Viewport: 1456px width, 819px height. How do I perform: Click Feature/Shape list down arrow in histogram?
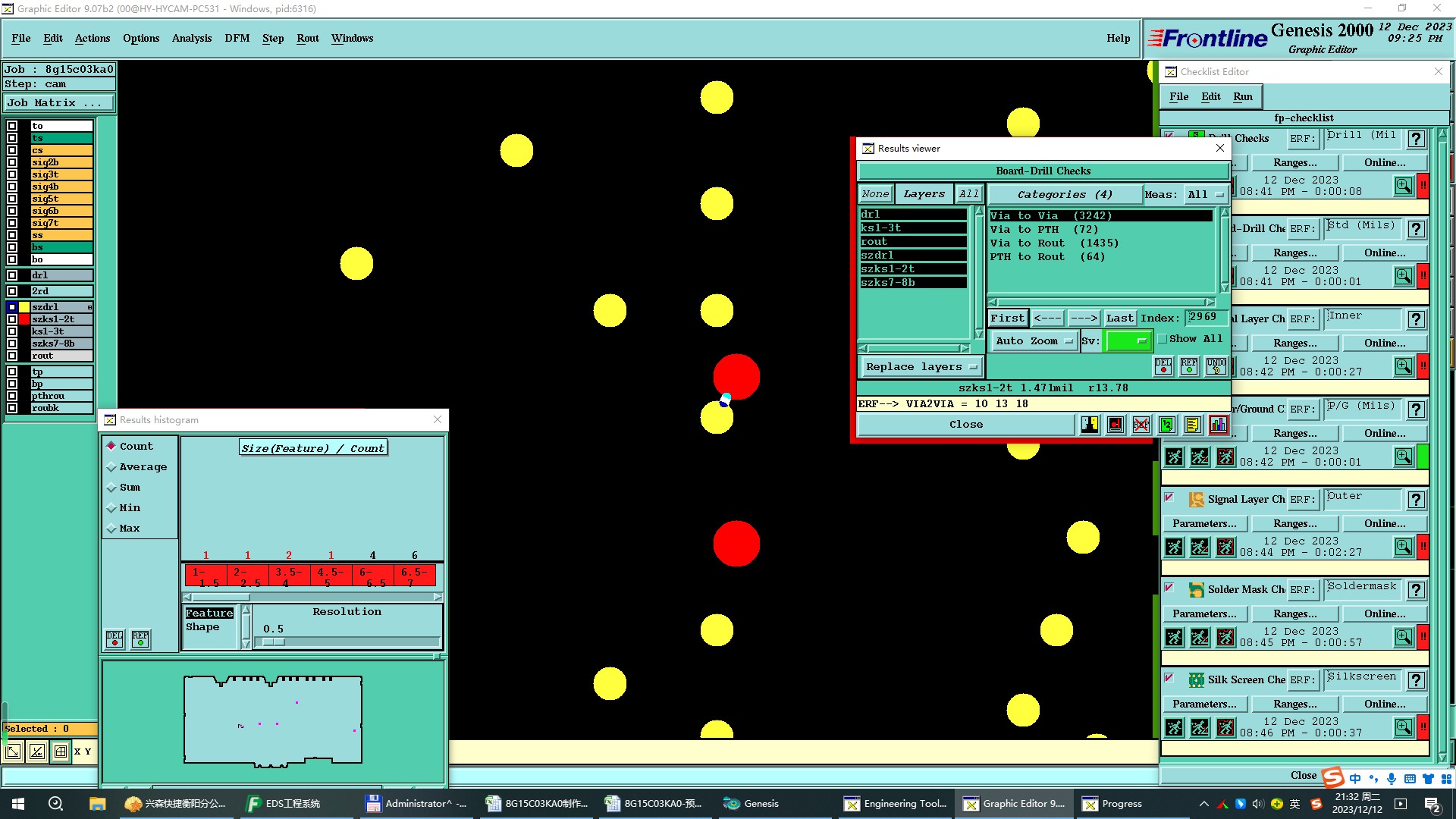[x=246, y=643]
